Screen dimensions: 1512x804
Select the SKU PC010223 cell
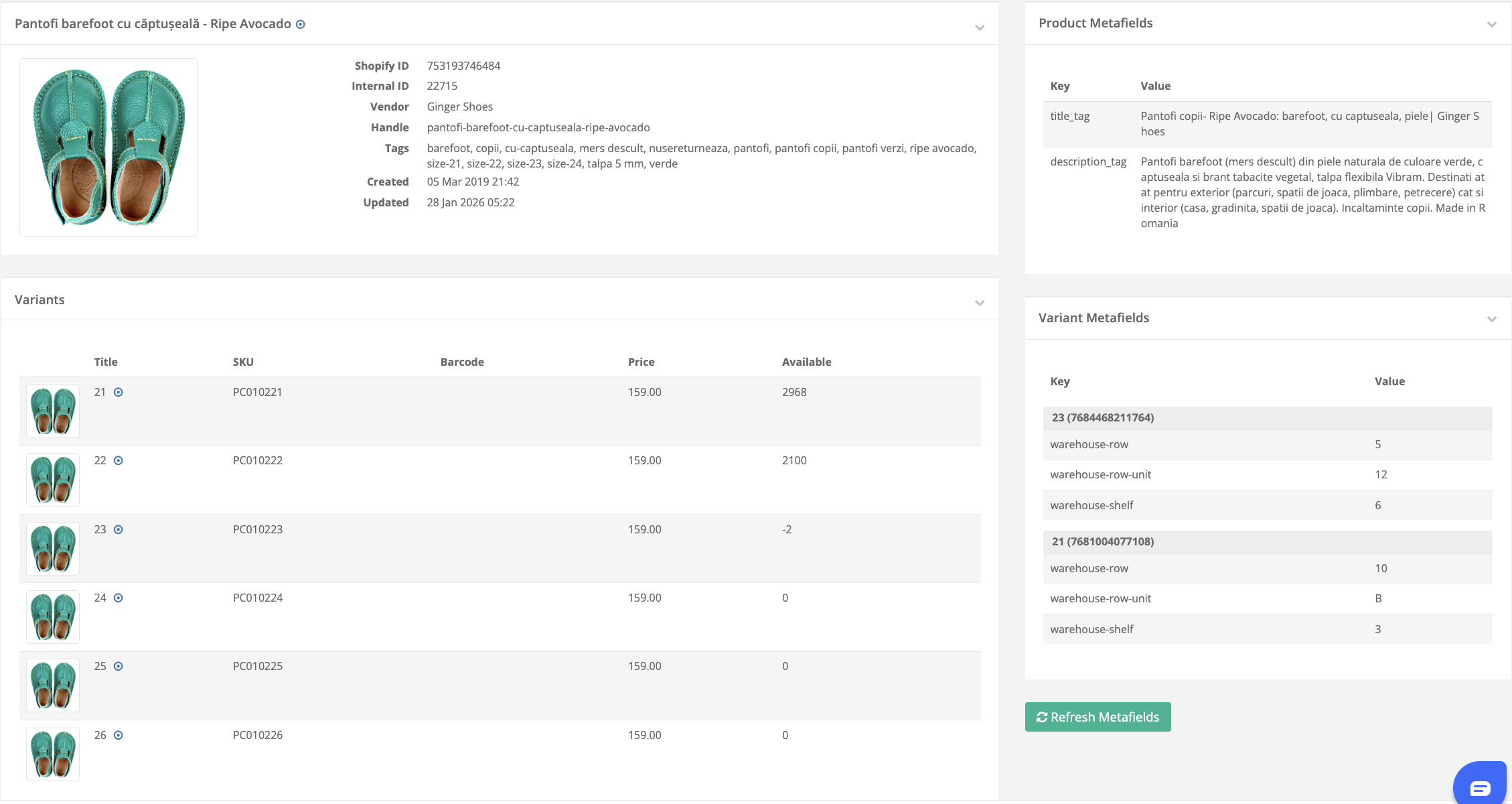coord(258,530)
